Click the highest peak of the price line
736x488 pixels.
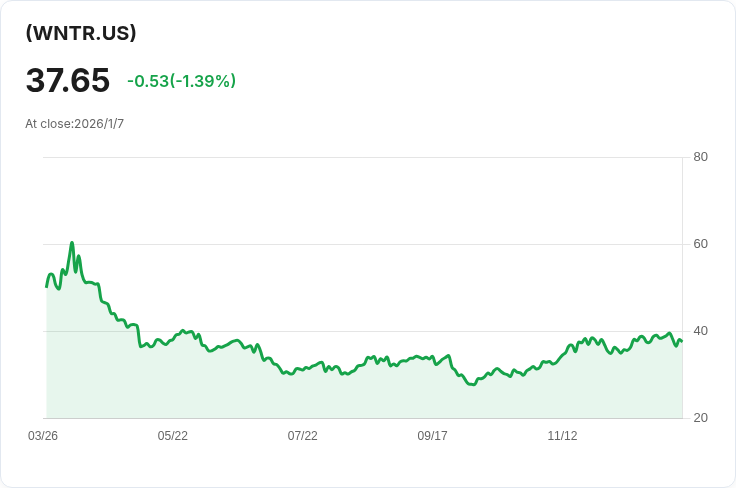coord(72,243)
